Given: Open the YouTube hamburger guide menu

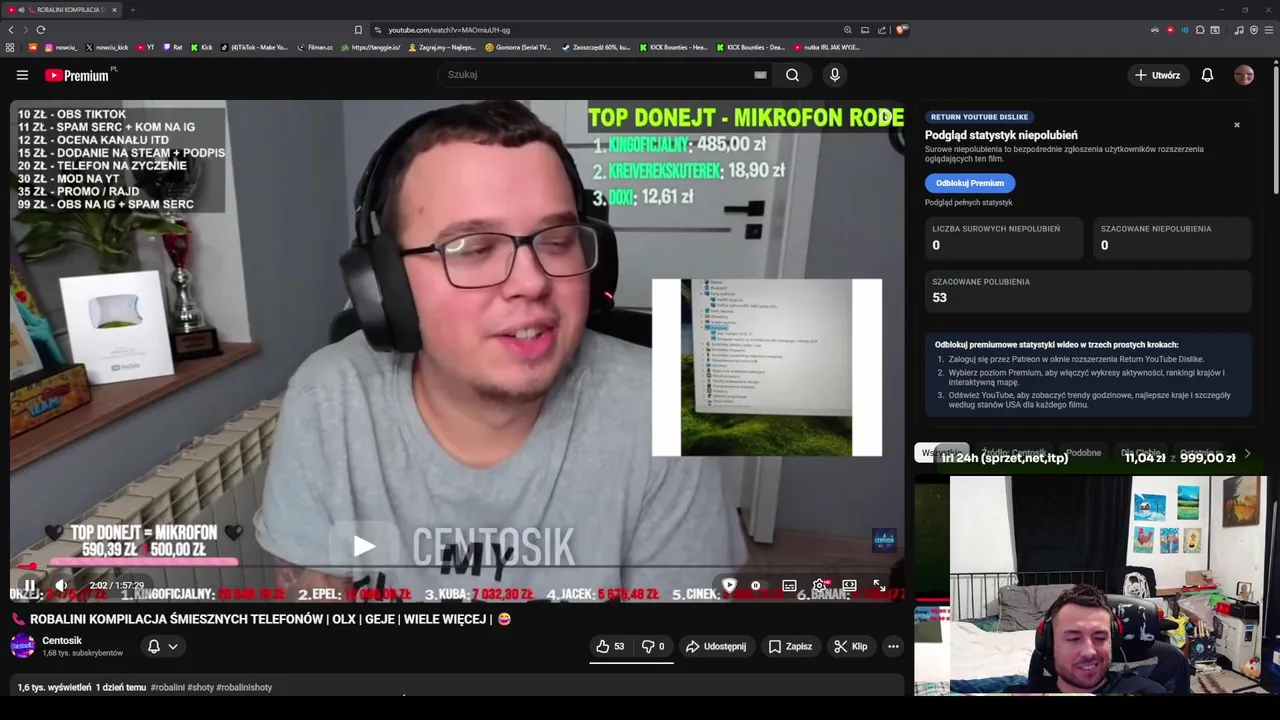Looking at the screenshot, I should [x=22, y=75].
